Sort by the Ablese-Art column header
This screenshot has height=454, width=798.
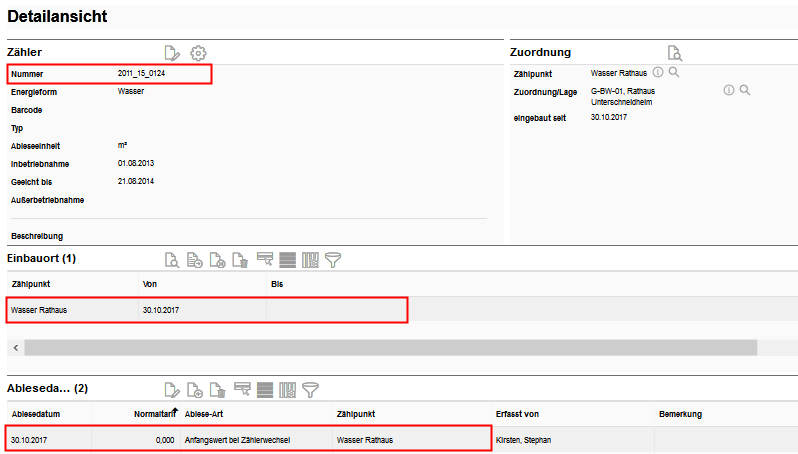(x=204, y=414)
